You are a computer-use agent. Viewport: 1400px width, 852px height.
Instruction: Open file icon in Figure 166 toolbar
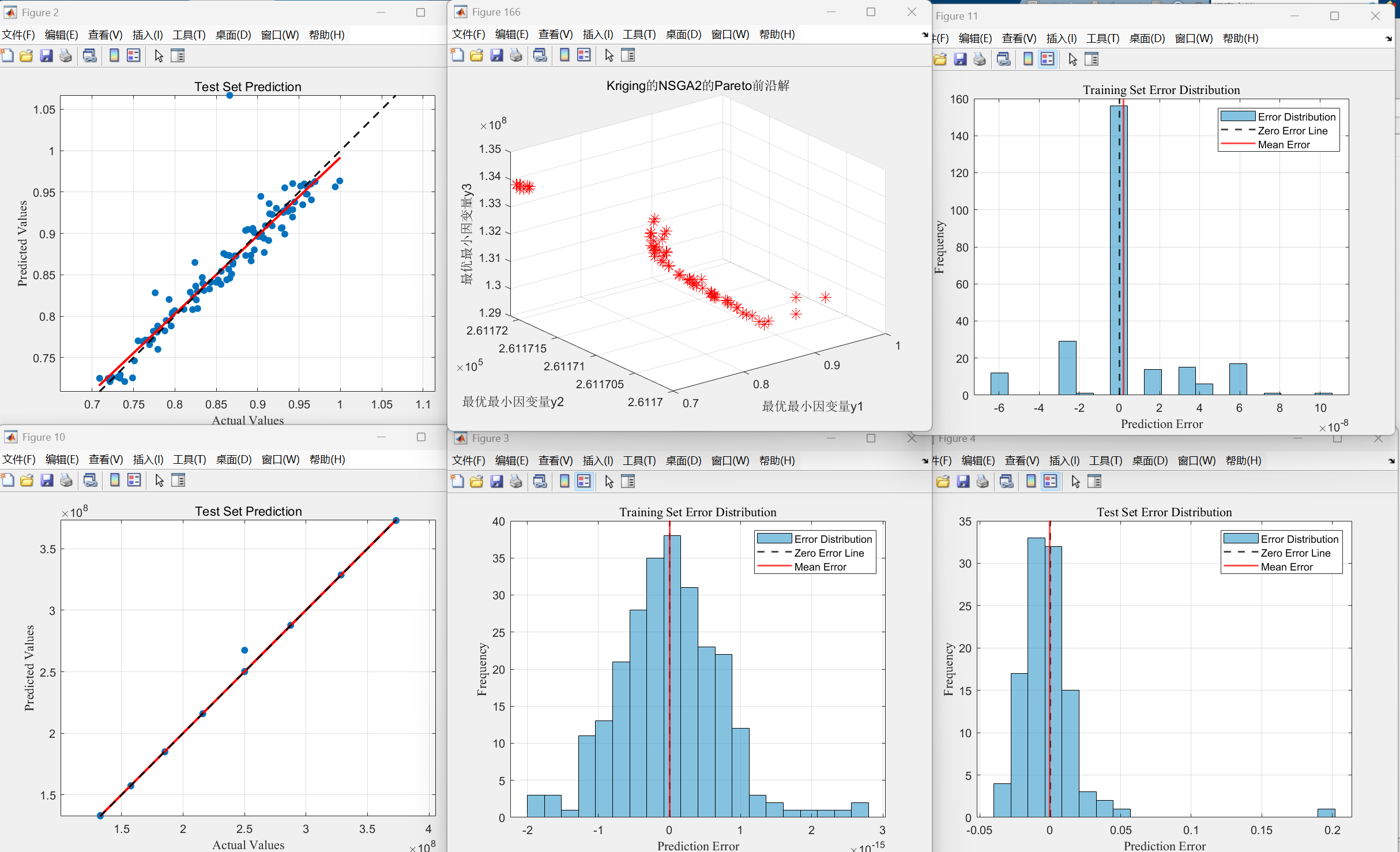(x=476, y=55)
